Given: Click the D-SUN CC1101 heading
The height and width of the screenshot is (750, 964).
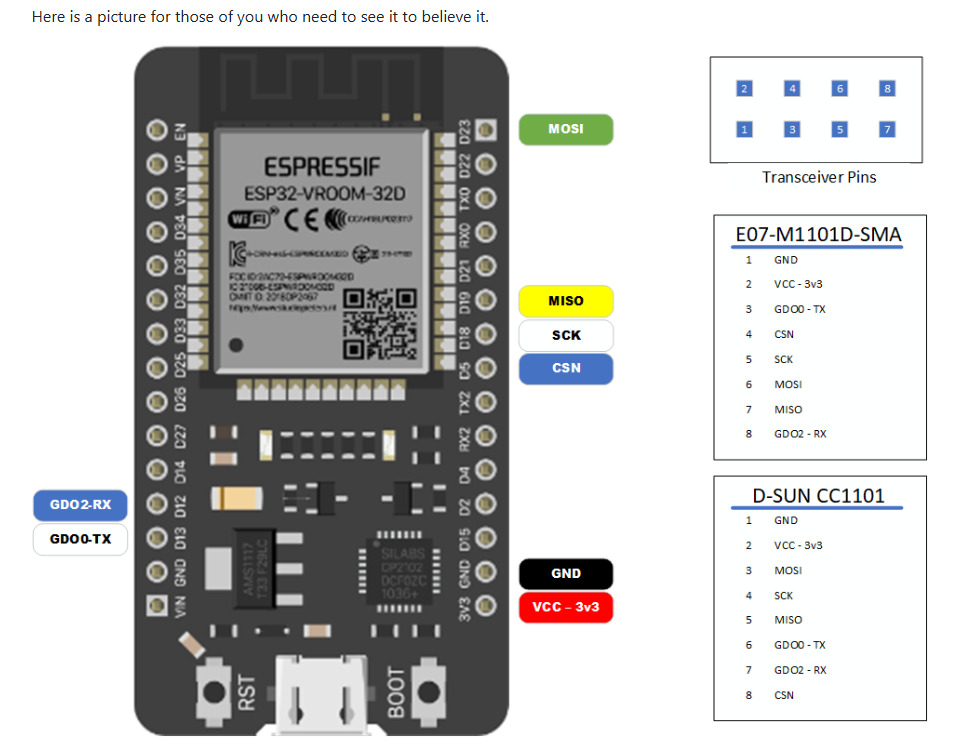Looking at the screenshot, I should (x=818, y=495).
